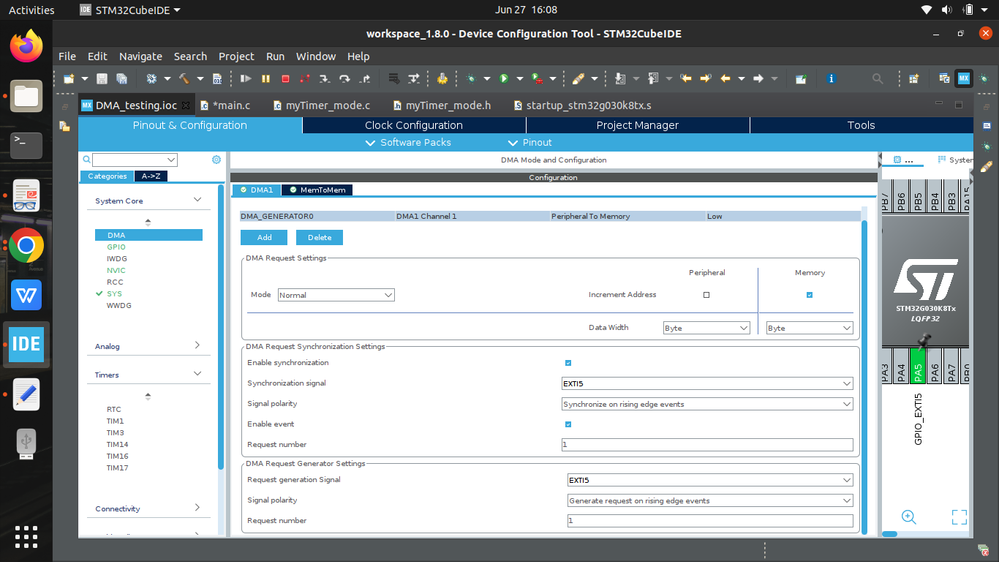Open the Synchronization signal EXTI5 dropdown
The height and width of the screenshot is (562, 999).
(707, 384)
